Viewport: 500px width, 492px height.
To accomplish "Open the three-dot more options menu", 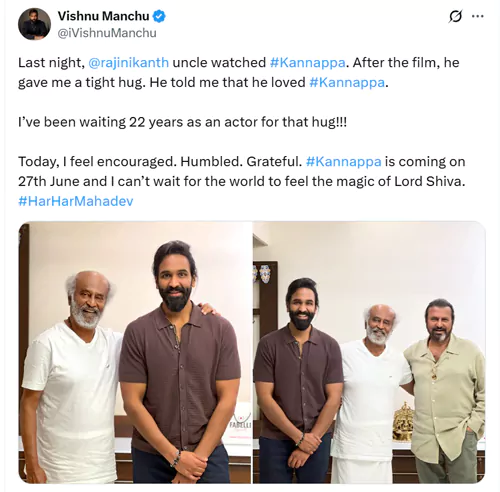I will tap(477, 16).
